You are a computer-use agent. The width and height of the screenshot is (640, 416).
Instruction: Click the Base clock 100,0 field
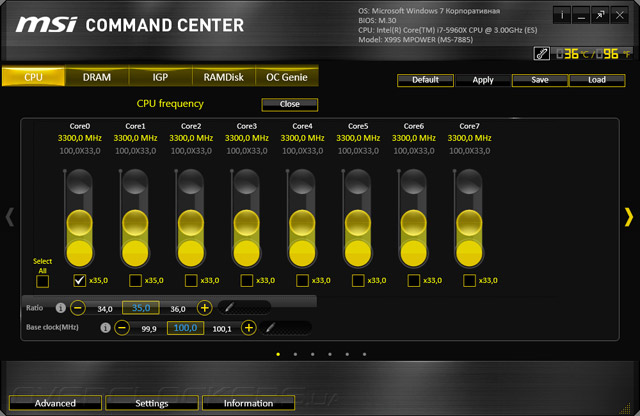(x=185, y=328)
